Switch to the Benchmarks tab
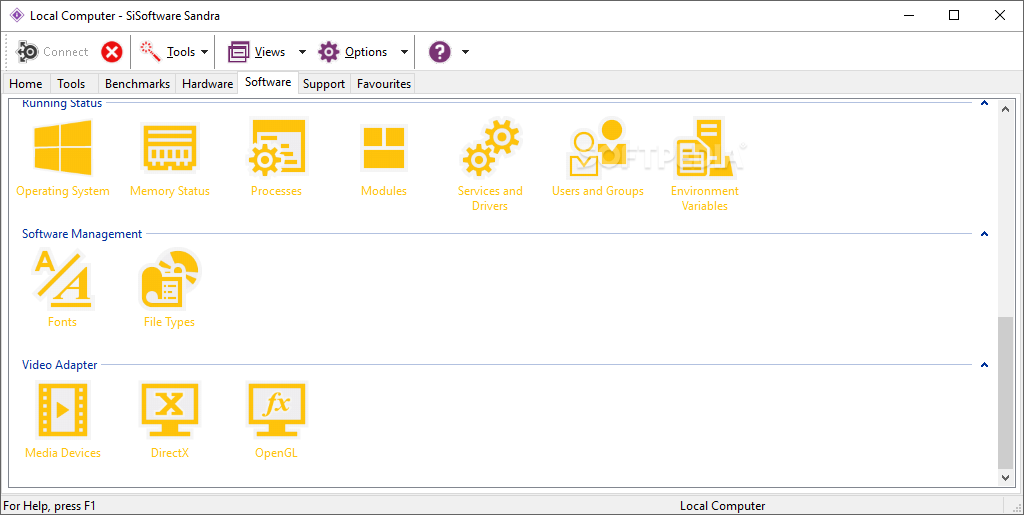 [137, 84]
